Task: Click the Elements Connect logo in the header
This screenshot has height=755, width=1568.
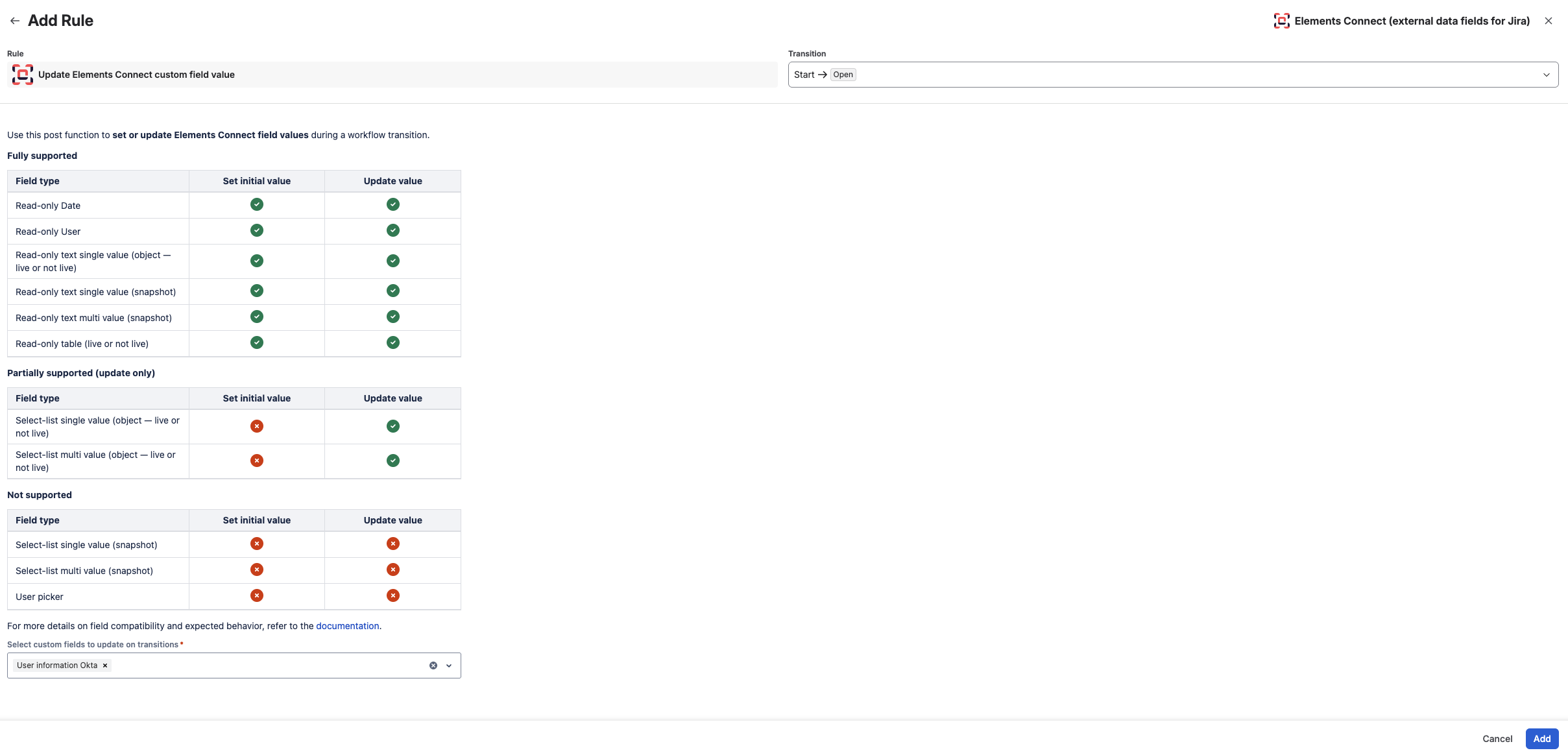Action: pyautogui.click(x=1281, y=21)
